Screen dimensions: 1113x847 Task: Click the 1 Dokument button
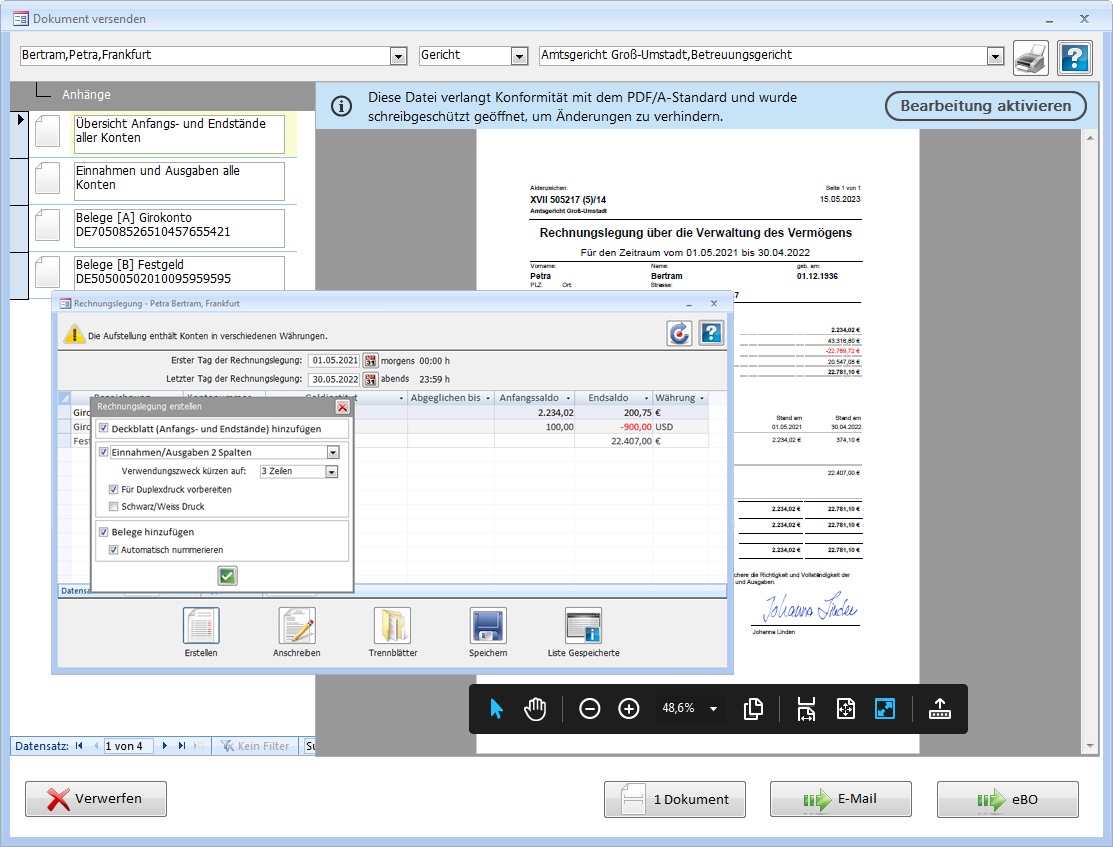click(675, 799)
